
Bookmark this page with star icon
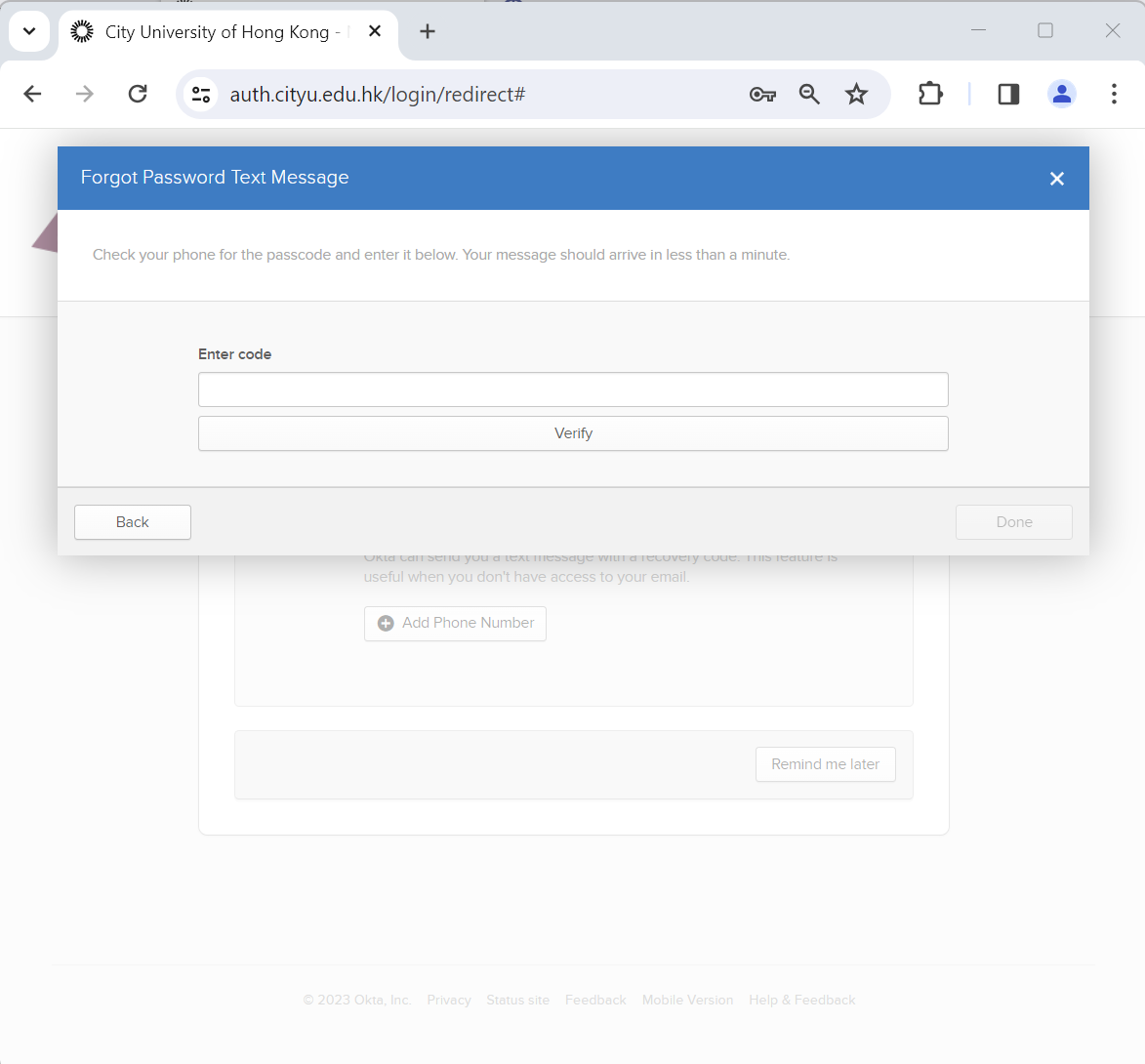(856, 94)
